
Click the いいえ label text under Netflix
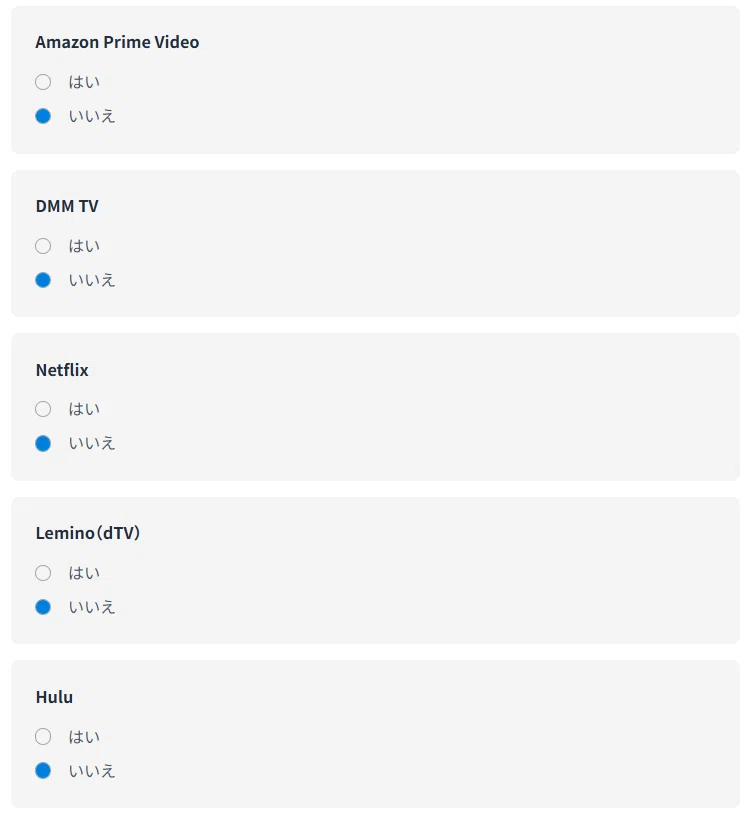pyautogui.click(x=92, y=443)
